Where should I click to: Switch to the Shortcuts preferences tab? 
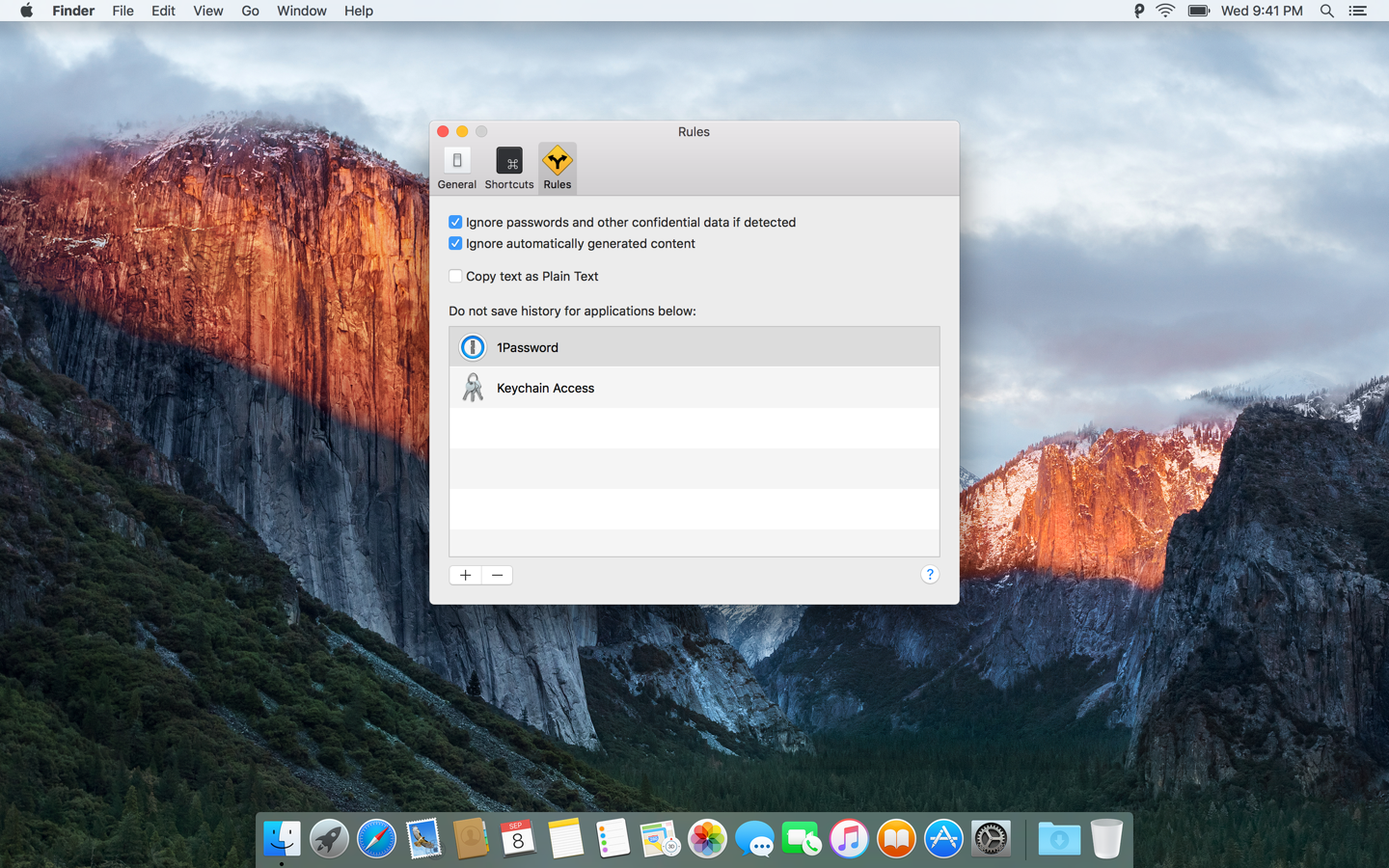tap(508, 169)
